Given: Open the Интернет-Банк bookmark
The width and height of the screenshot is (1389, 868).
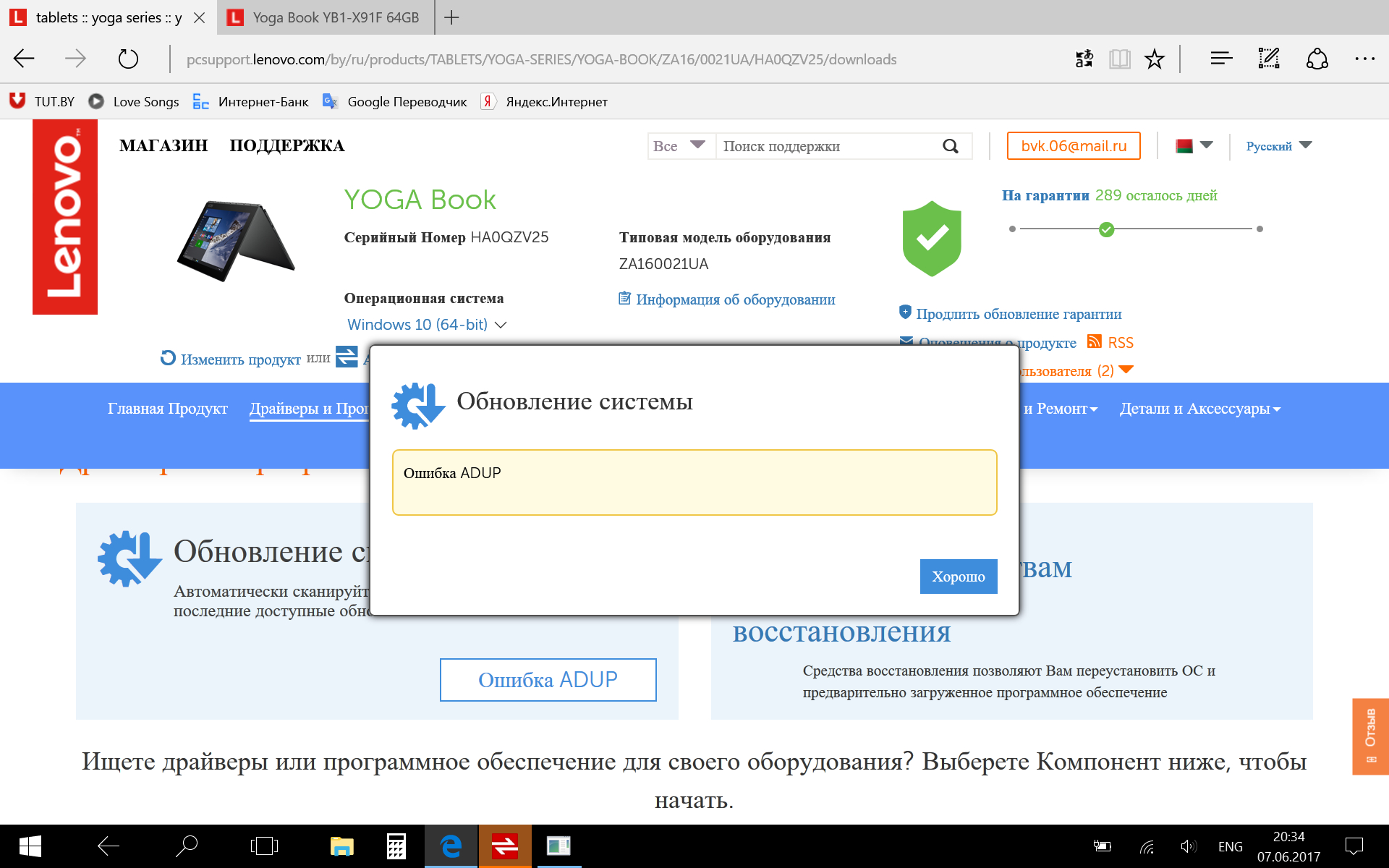Looking at the screenshot, I should [250, 102].
